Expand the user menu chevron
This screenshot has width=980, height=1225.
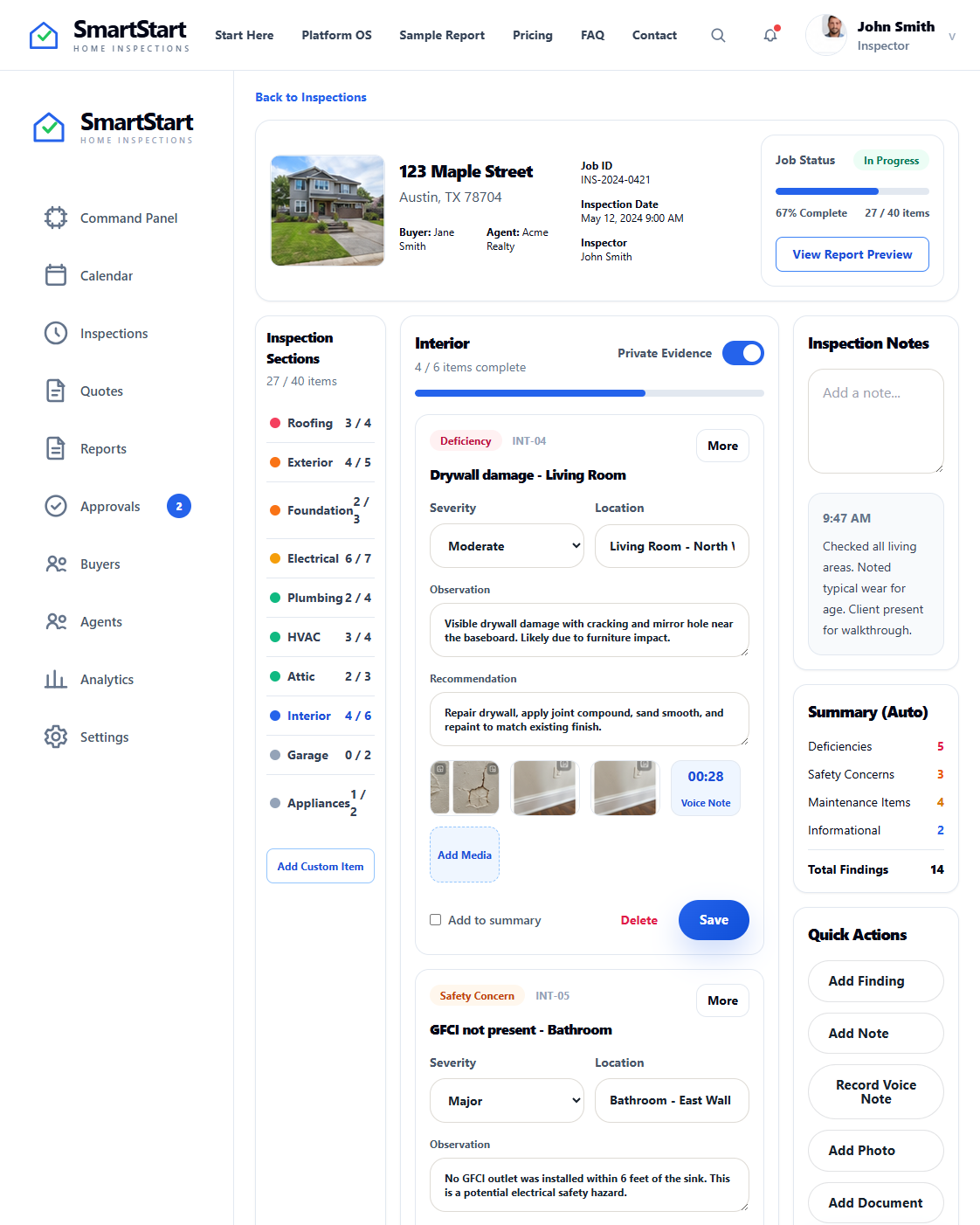click(x=952, y=36)
